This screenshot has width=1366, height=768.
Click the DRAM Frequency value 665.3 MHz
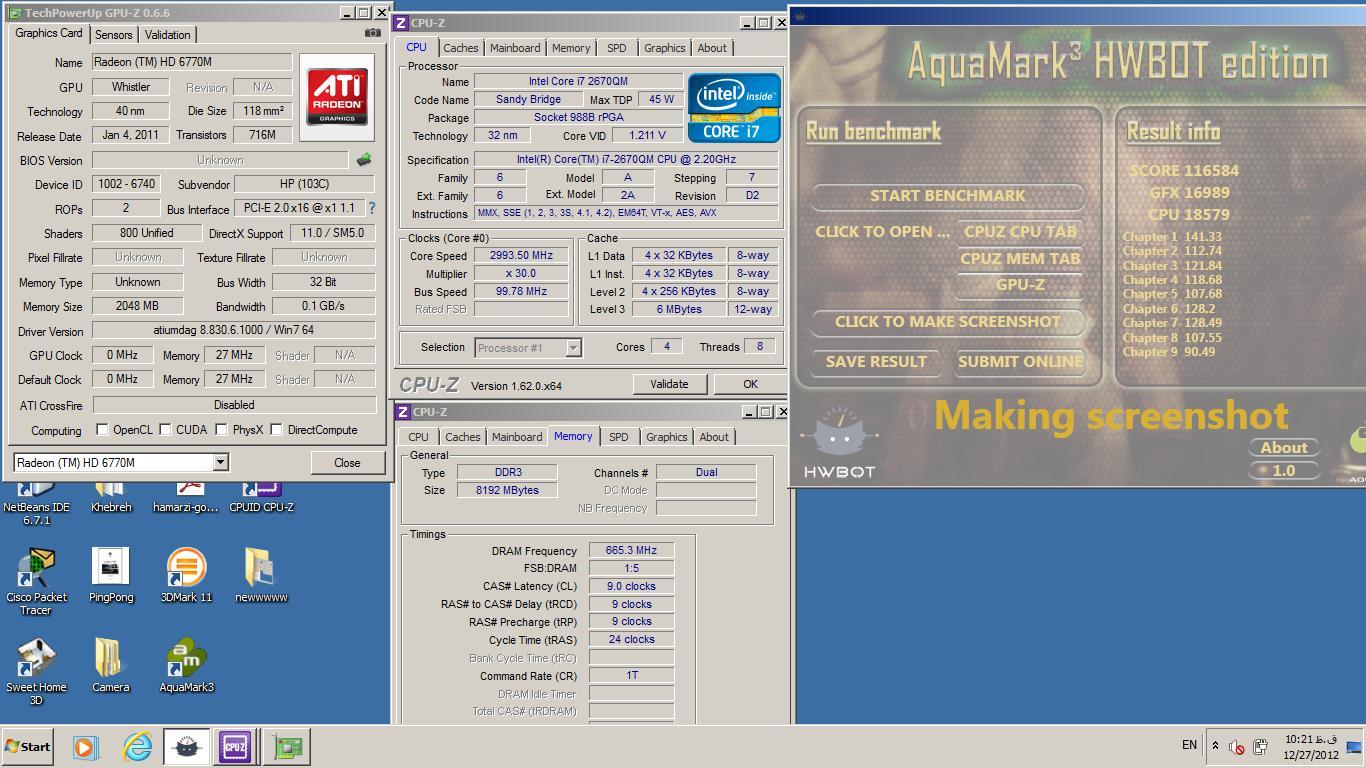pyautogui.click(x=631, y=550)
